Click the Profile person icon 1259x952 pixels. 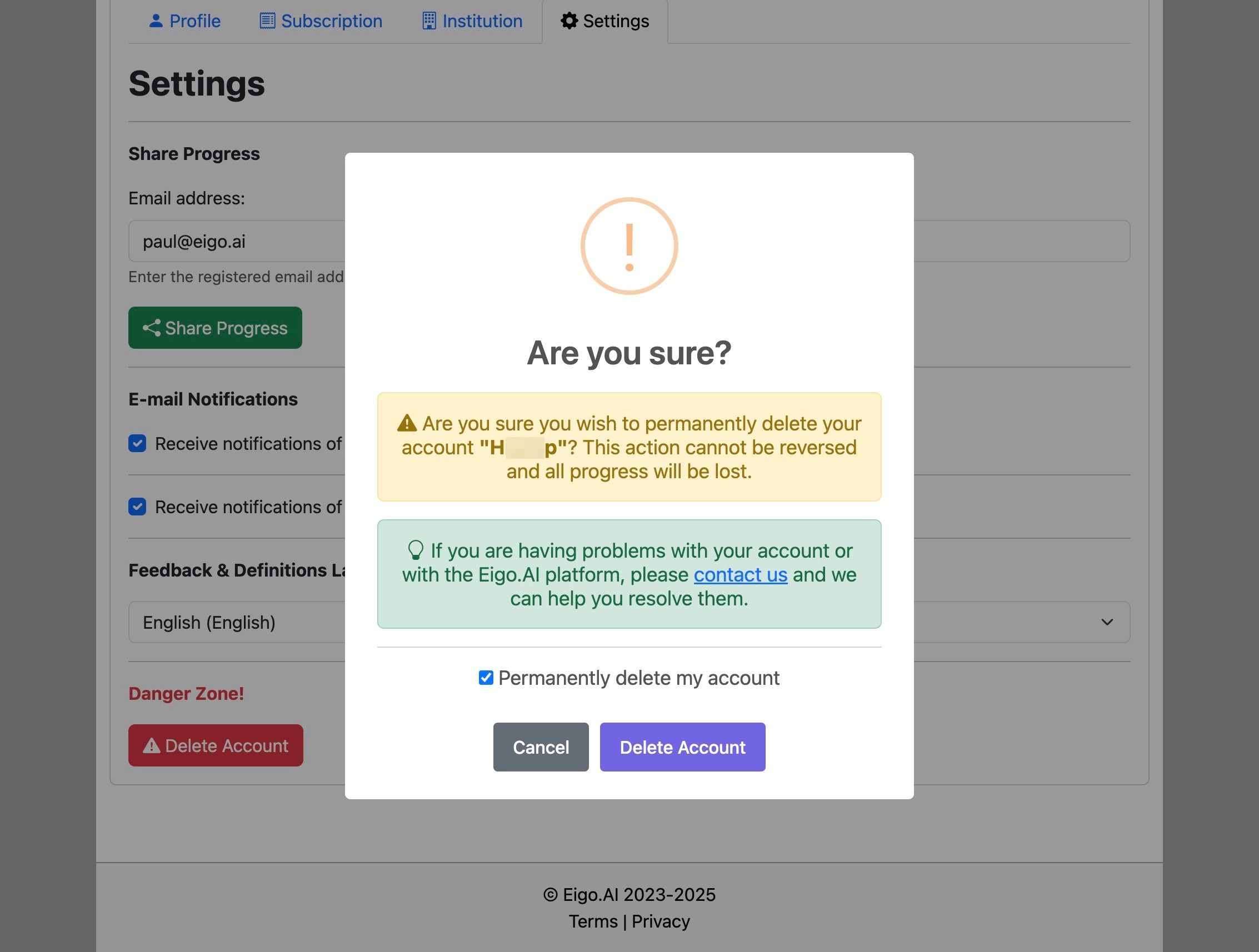pyautogui.click(x=156, y=21)
